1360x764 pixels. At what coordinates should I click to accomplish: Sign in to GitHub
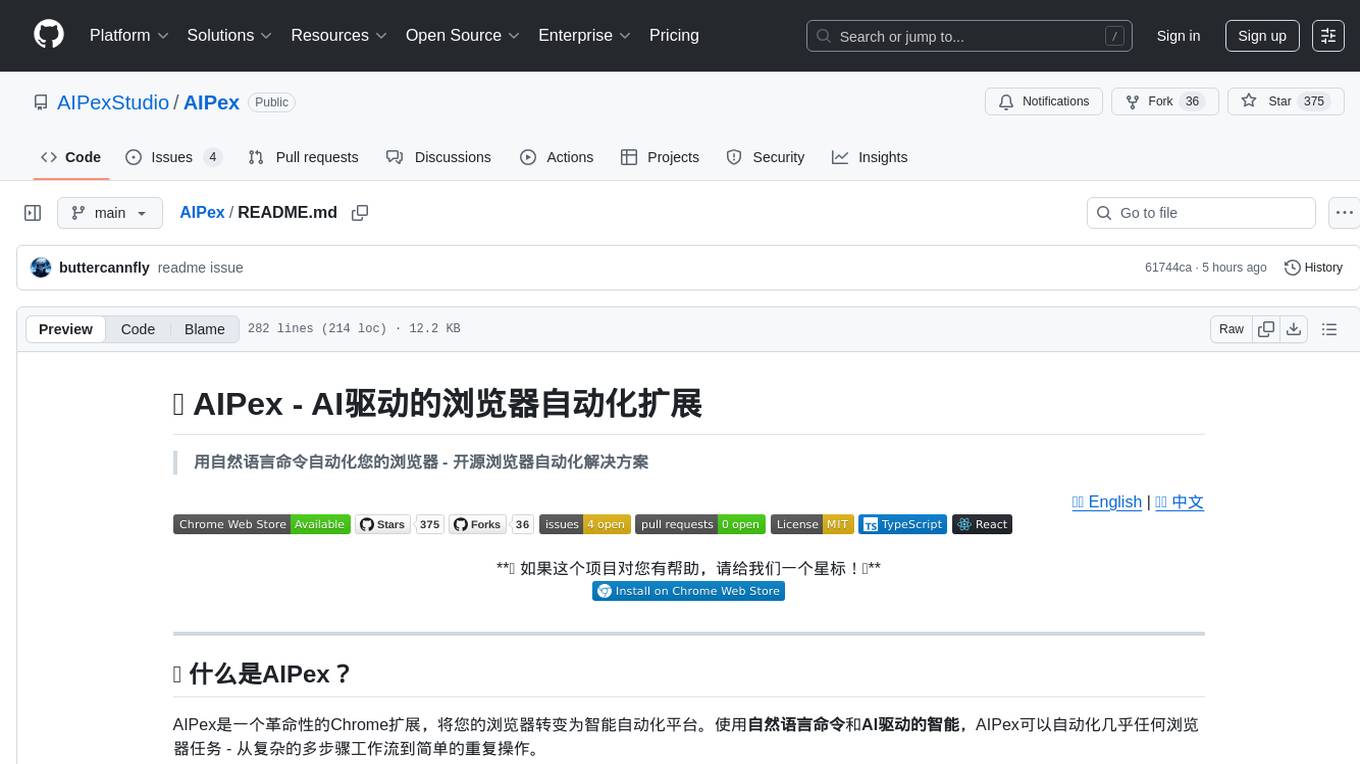pos(1178,36)
